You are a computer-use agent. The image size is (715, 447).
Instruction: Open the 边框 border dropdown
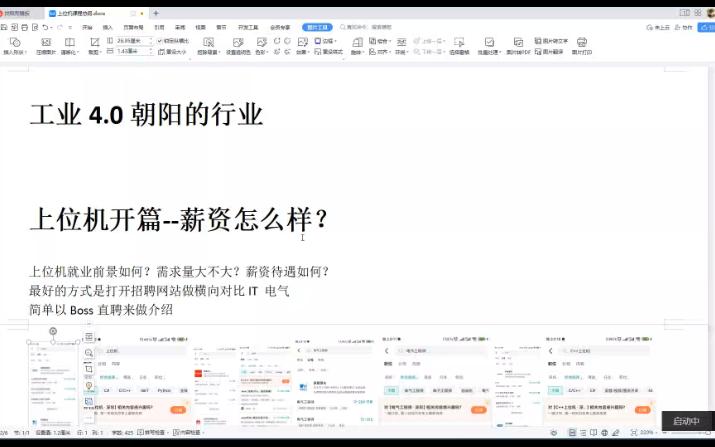tap(326, 41)
